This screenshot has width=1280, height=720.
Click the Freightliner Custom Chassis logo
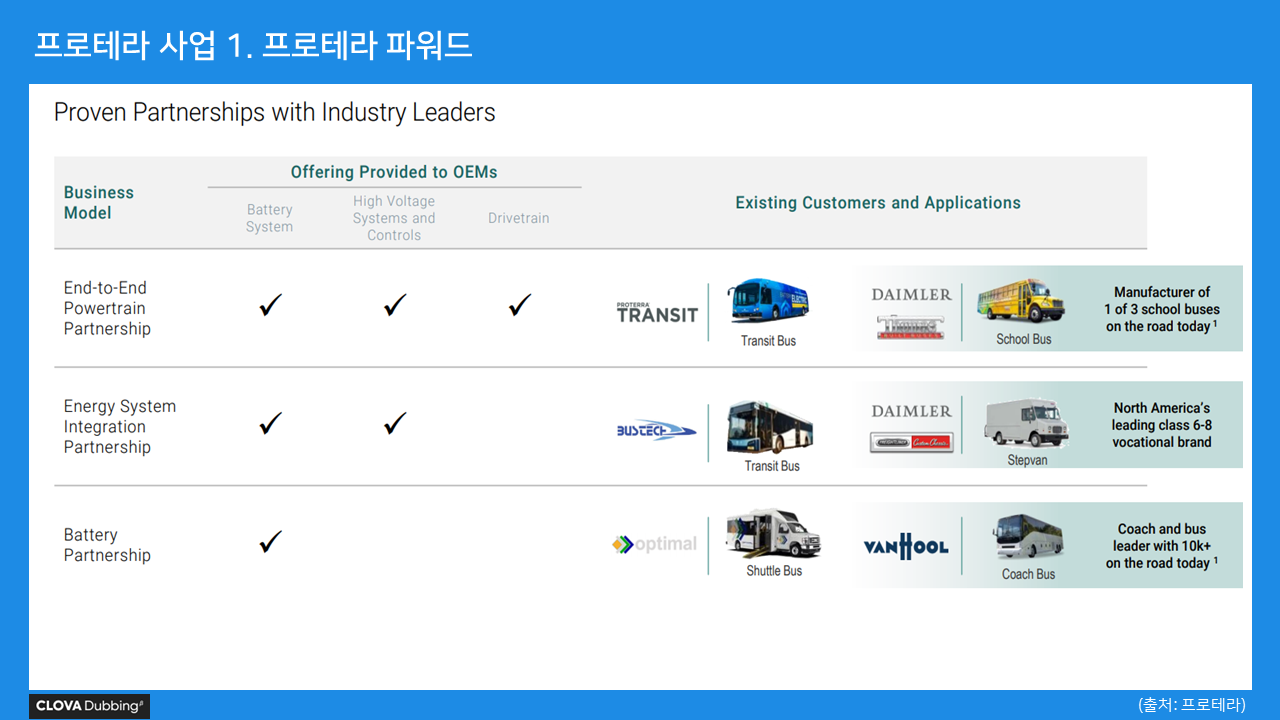pyautogui.click(x=911, y=442)
